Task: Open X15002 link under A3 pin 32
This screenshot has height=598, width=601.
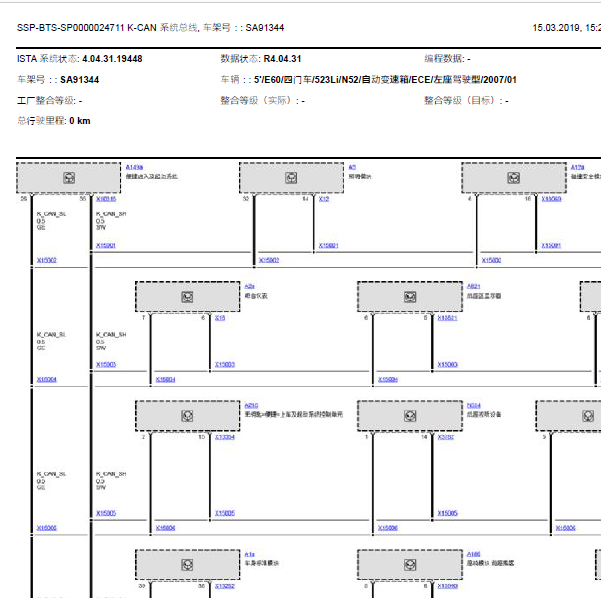Action: point(269,260)
